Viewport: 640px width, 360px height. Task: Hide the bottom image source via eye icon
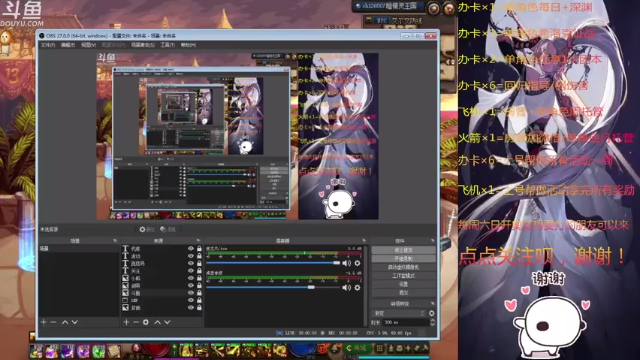pos(191,307)
